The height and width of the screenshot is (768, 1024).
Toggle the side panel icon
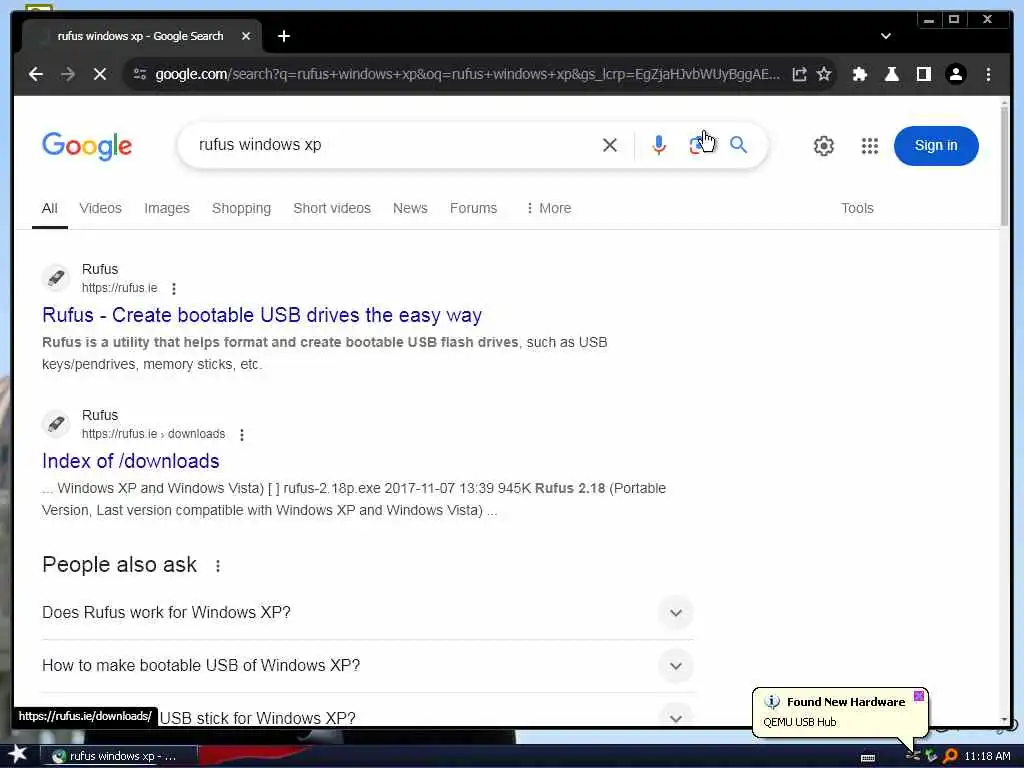click(x=923, y=74)
